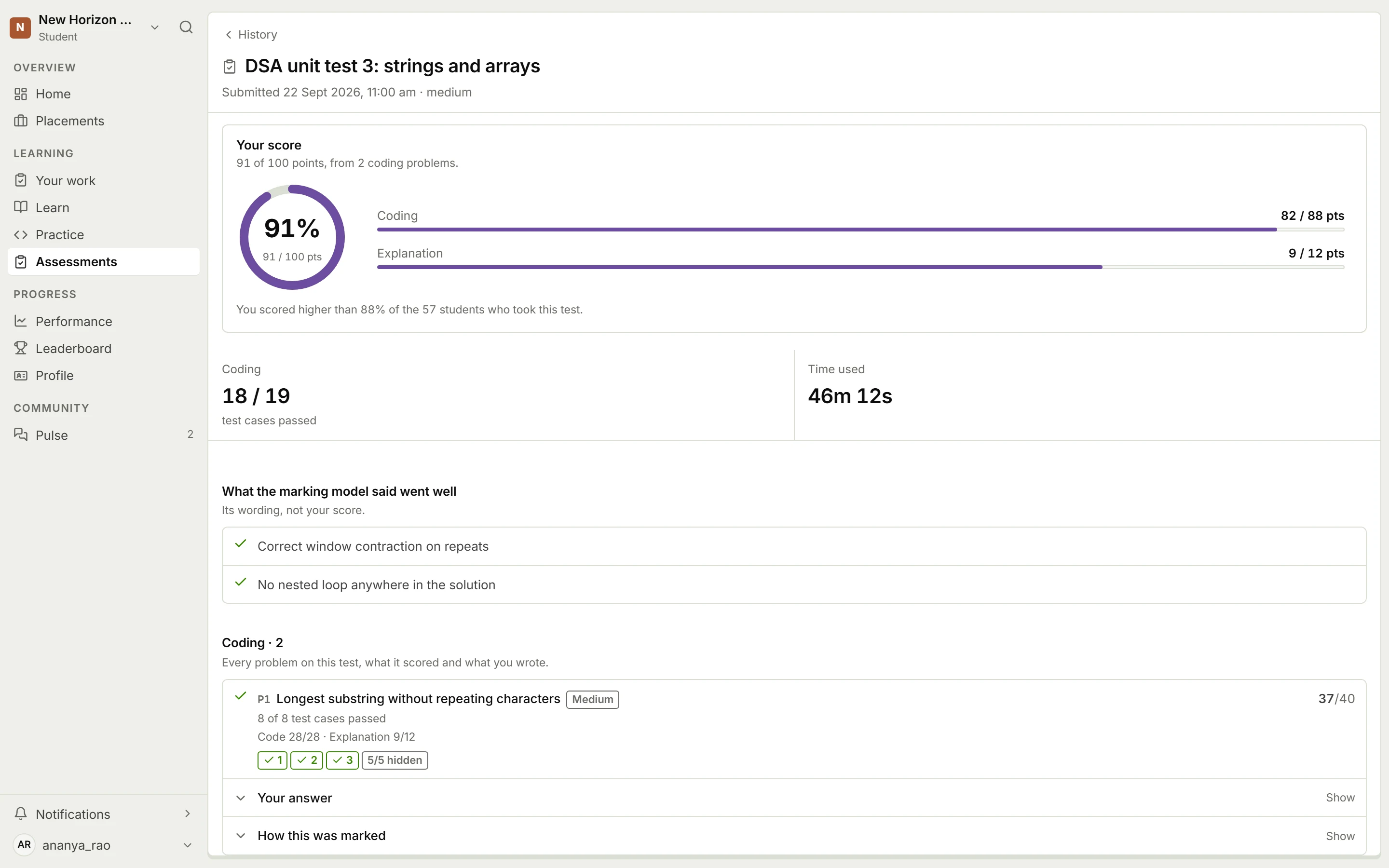Image resolution: width=1389 pixels, height=868 pixels.
Task: Click the green checkmark beside P1 problem
Action: point(241,696)
